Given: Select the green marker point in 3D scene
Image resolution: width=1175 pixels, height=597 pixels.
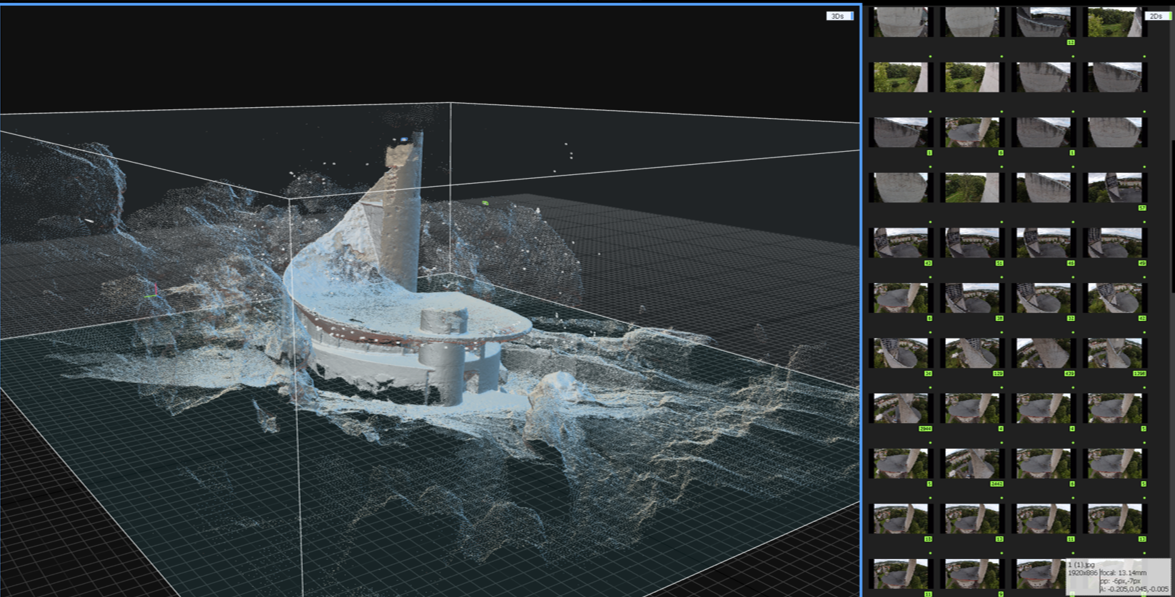Looking at the screenshot, I should click(x=486, y=203).
